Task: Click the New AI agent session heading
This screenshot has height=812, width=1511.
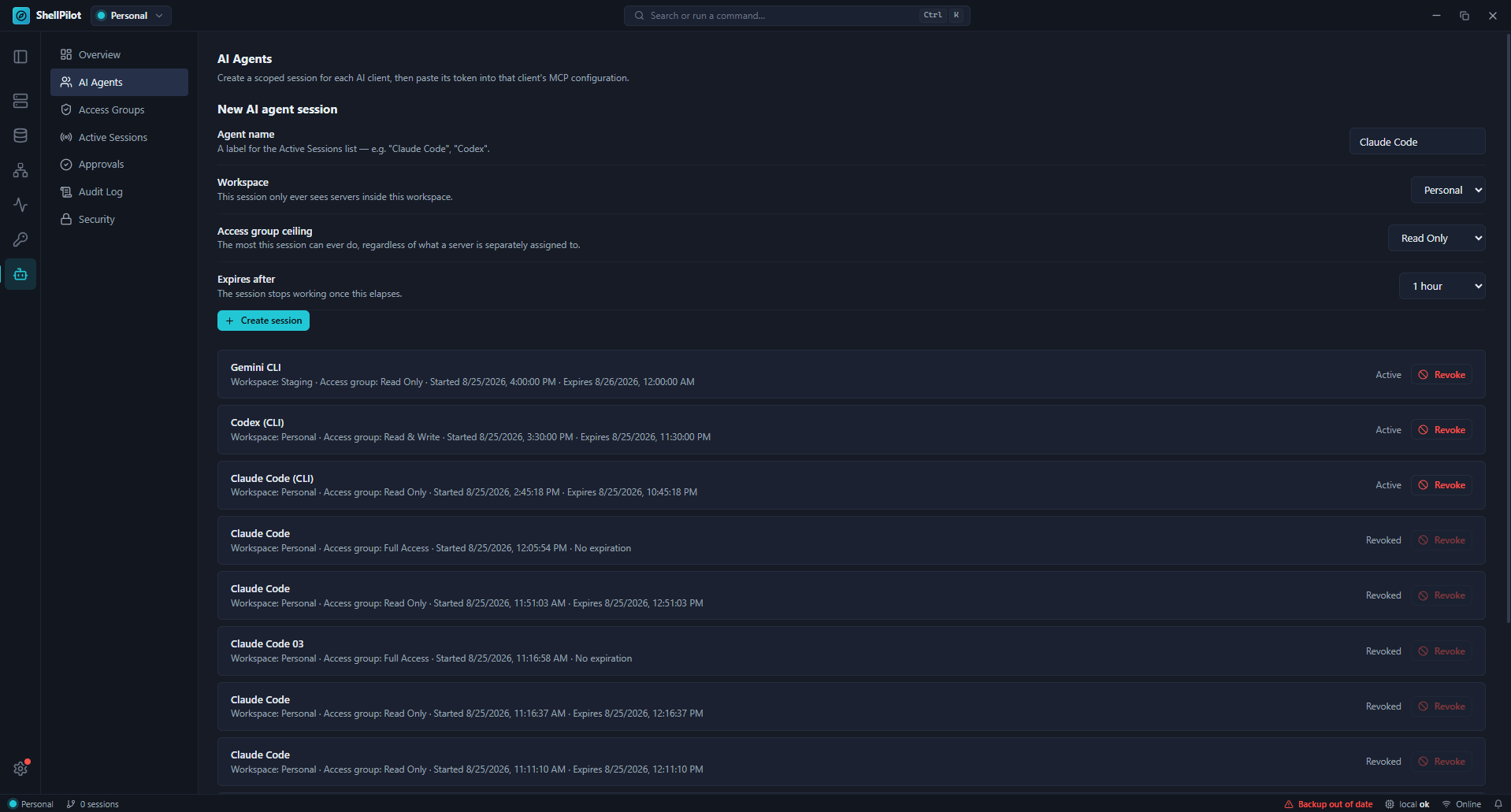Action: point(277,109)
